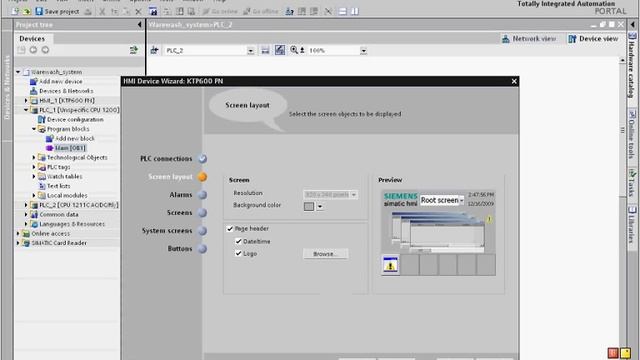The height and width of the screenshot is (360, 640).
Task: Expand the PLC_2 node arrow
Action: (26, 205)
